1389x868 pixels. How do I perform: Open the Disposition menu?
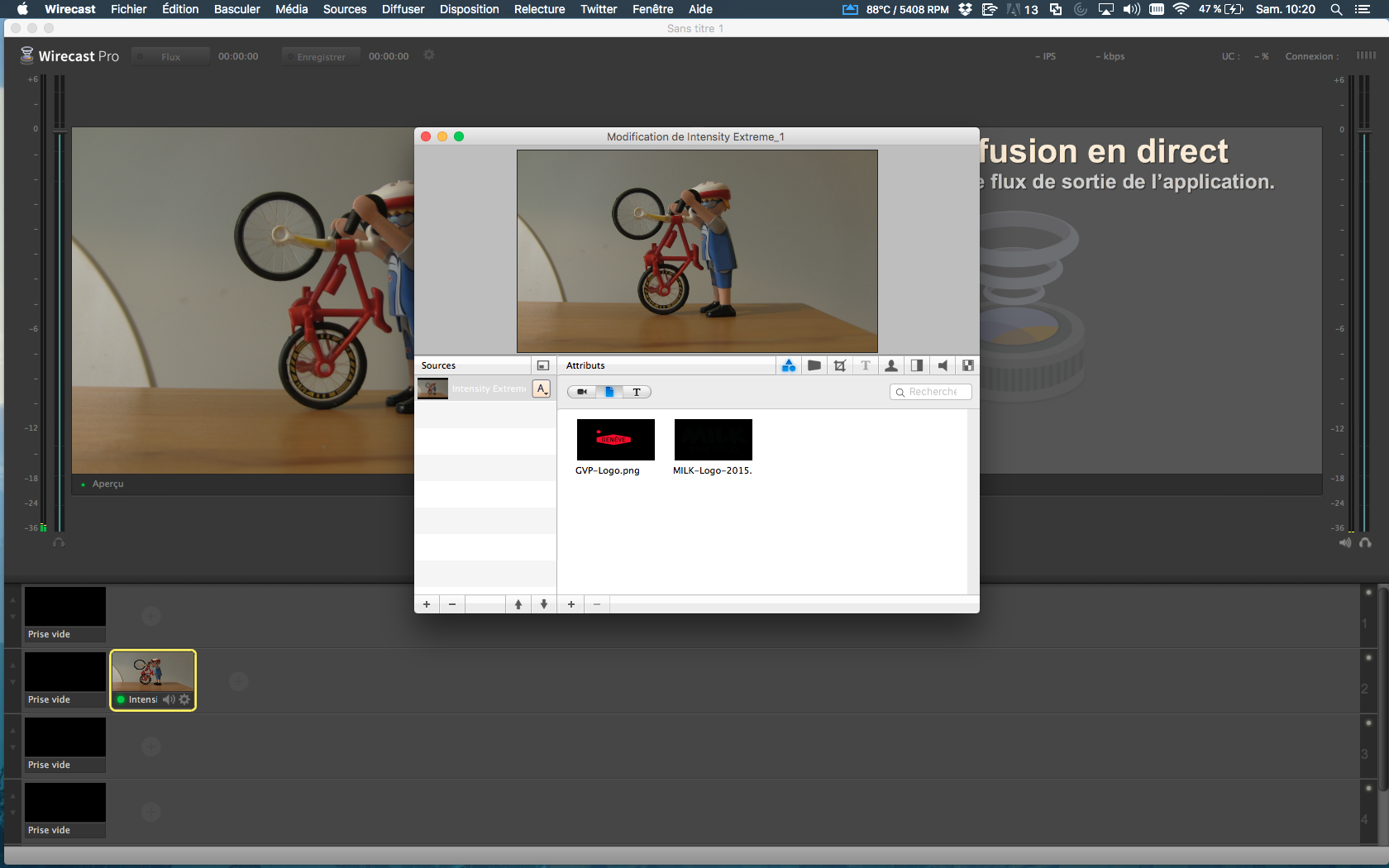tap(469, 9)
